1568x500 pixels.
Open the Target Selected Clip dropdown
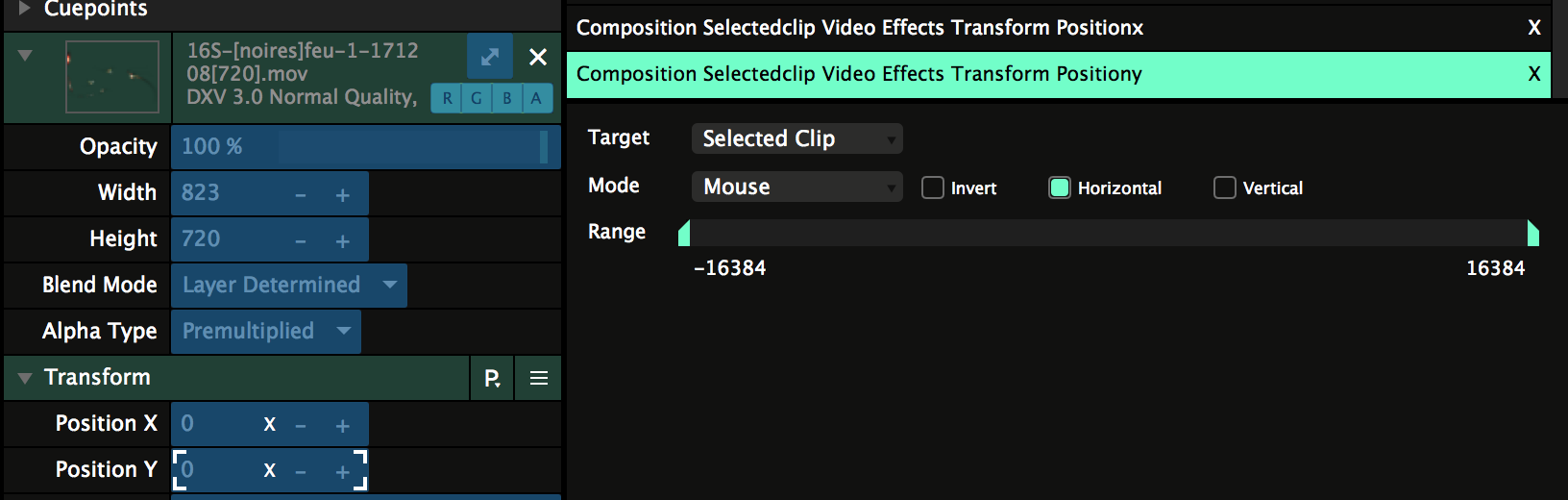click(796, 138)
